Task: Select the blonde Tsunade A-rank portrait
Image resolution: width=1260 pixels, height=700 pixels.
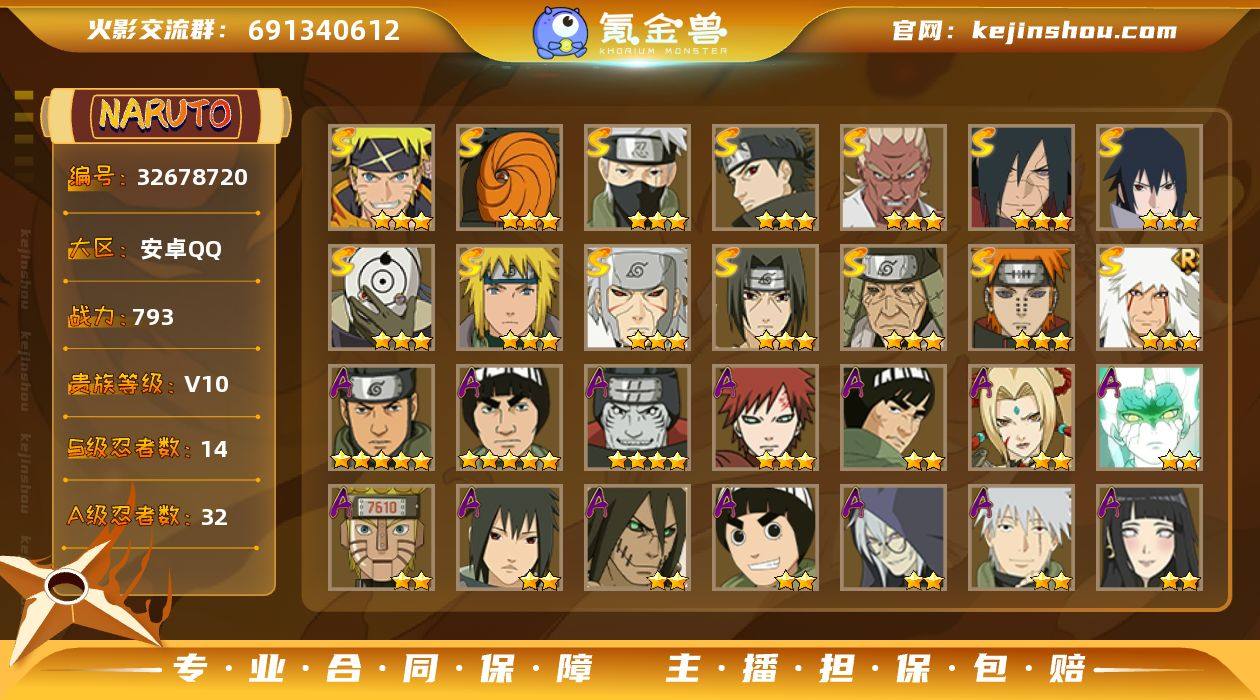Action: [x=1022, y=418]
